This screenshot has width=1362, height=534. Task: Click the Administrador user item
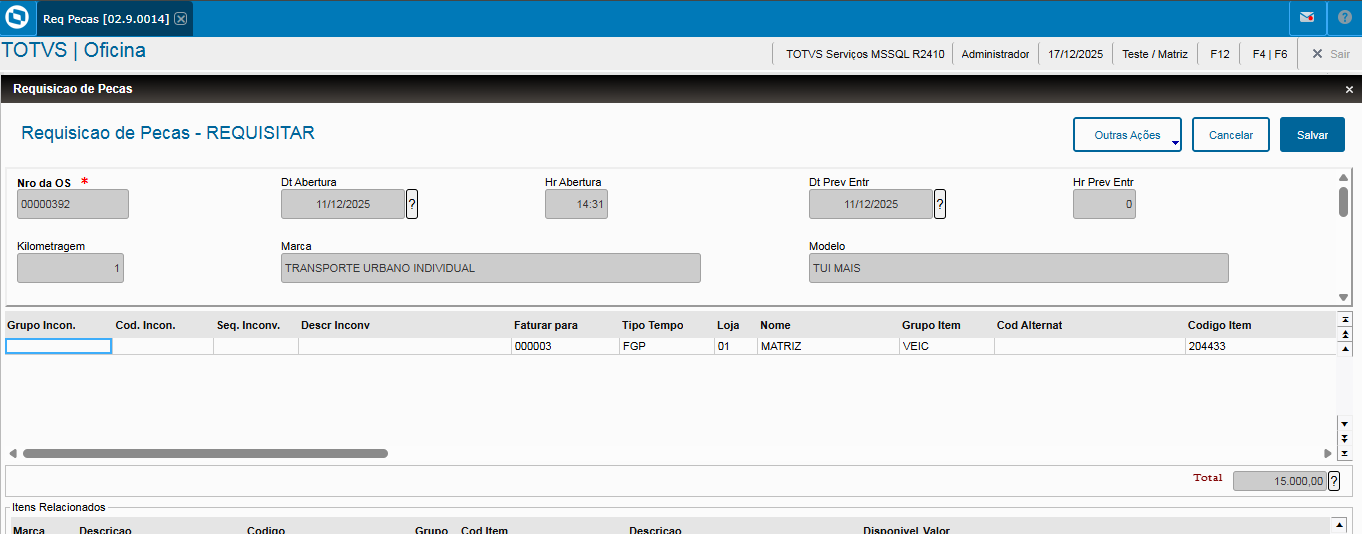click(995, 54)
